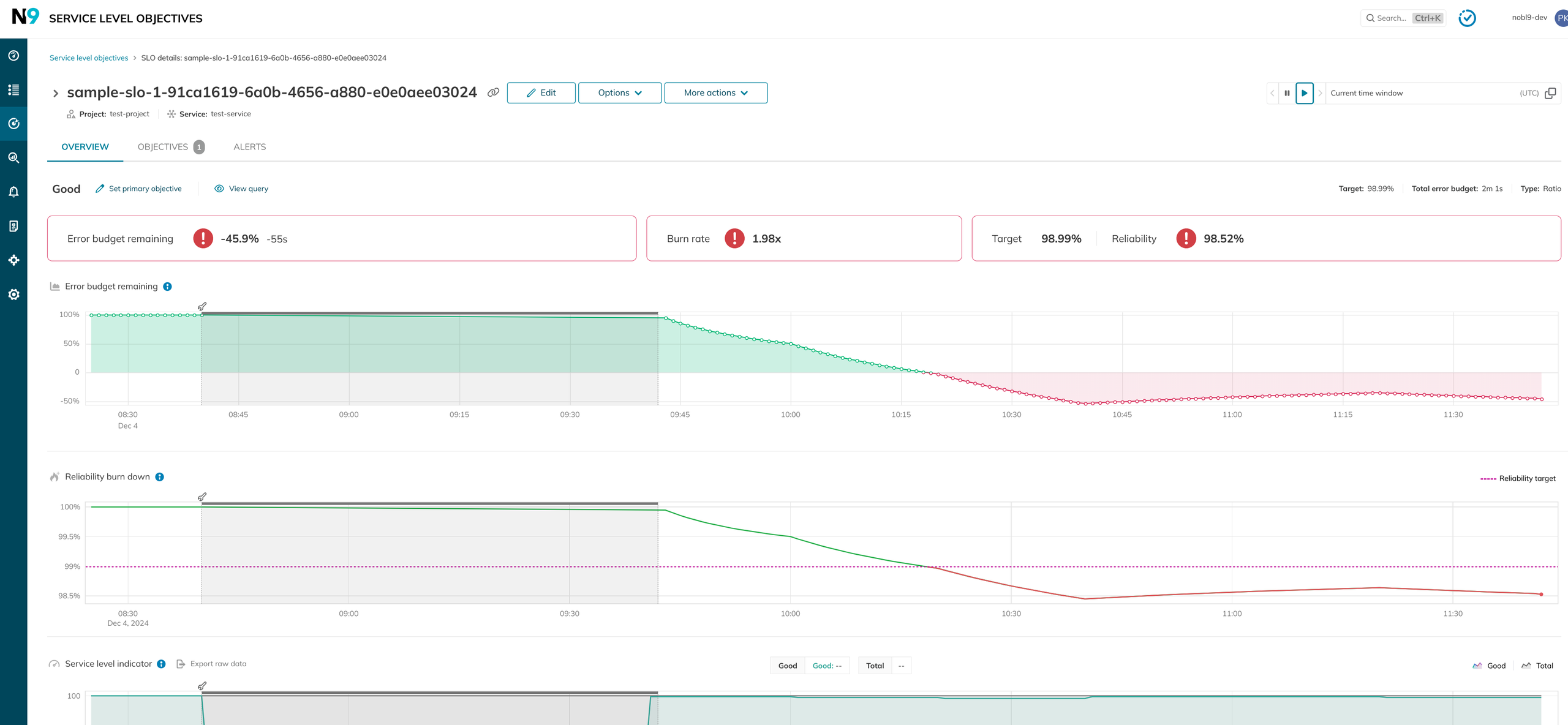Open the Options dropdown
Image resolution: width=1568 pixels, height=725 pixels.
coord(619,93)
